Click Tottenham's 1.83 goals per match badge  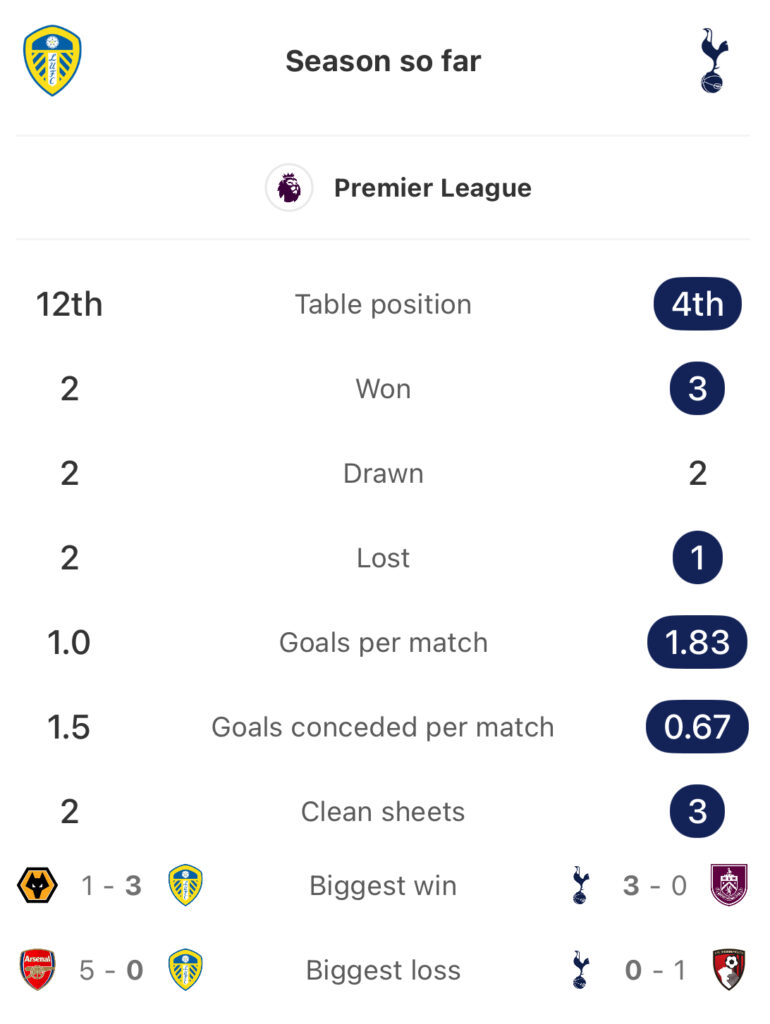coord(697,642)
